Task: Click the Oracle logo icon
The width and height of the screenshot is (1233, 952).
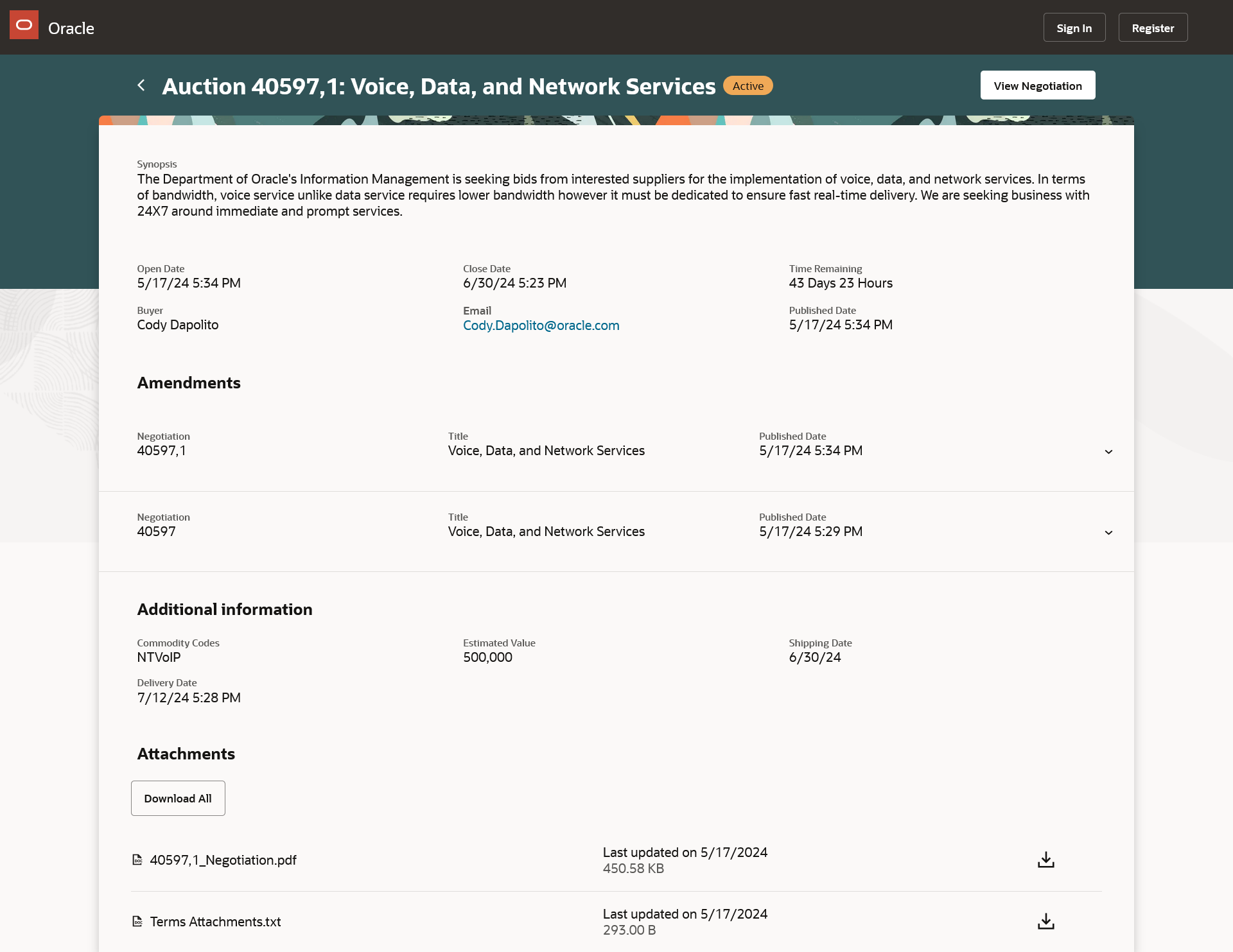Action: tap(24, 25)
